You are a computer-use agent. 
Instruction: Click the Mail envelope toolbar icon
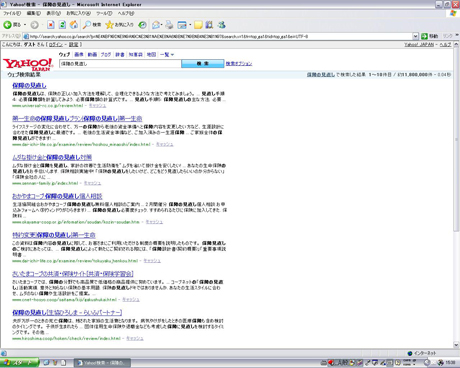click(156, 25)
